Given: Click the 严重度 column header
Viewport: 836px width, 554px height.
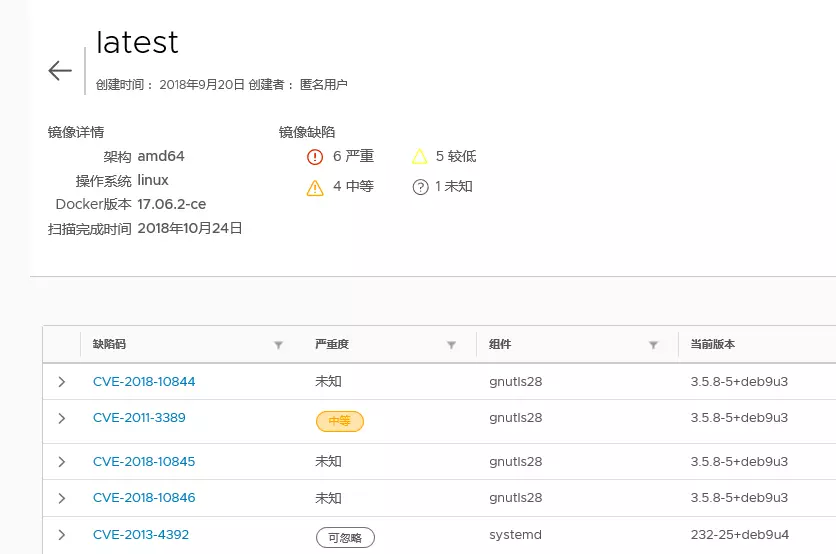Looking at the screenshot, I should point(332,344).
